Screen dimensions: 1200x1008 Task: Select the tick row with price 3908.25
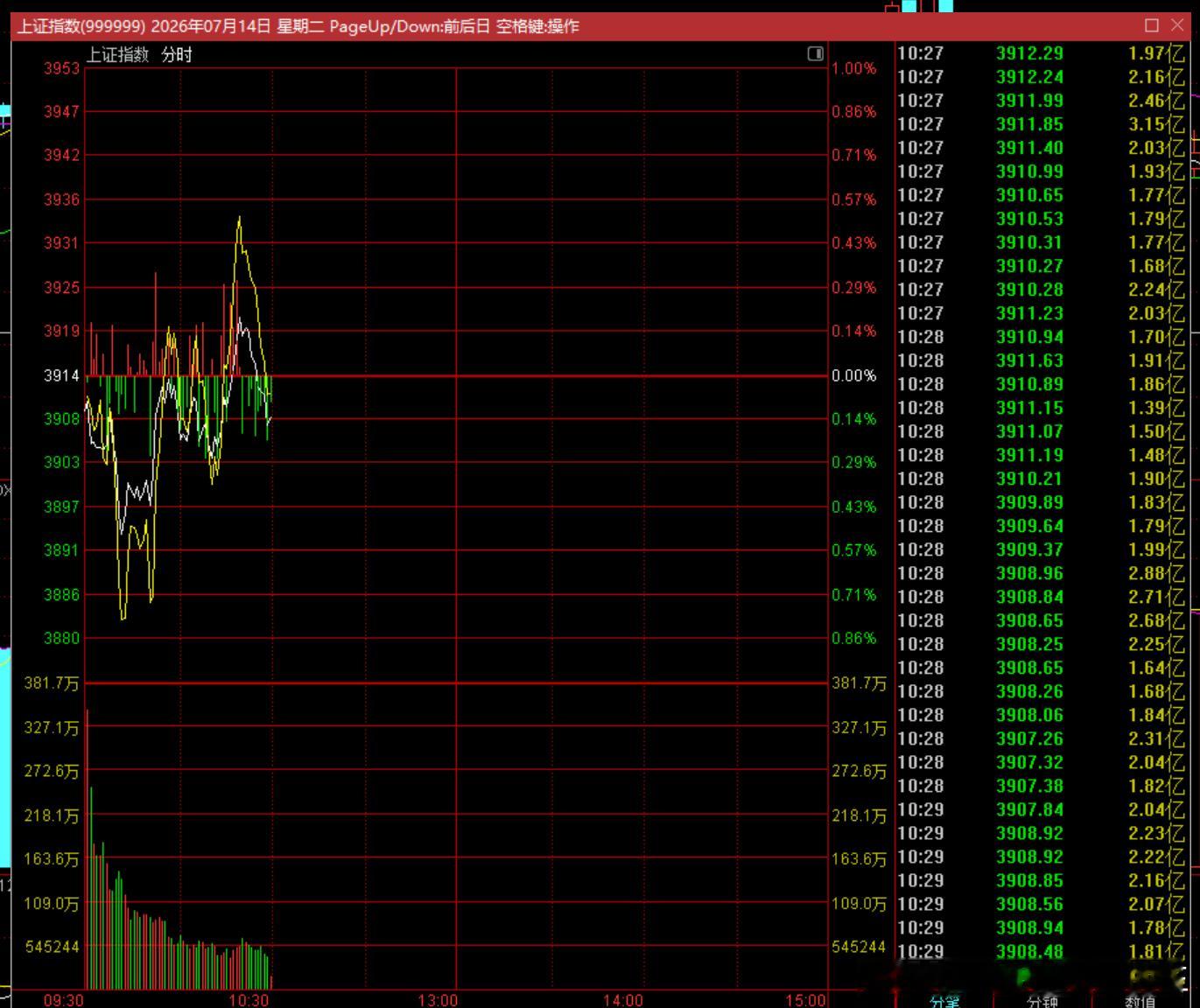click(x=1041, y=644)
